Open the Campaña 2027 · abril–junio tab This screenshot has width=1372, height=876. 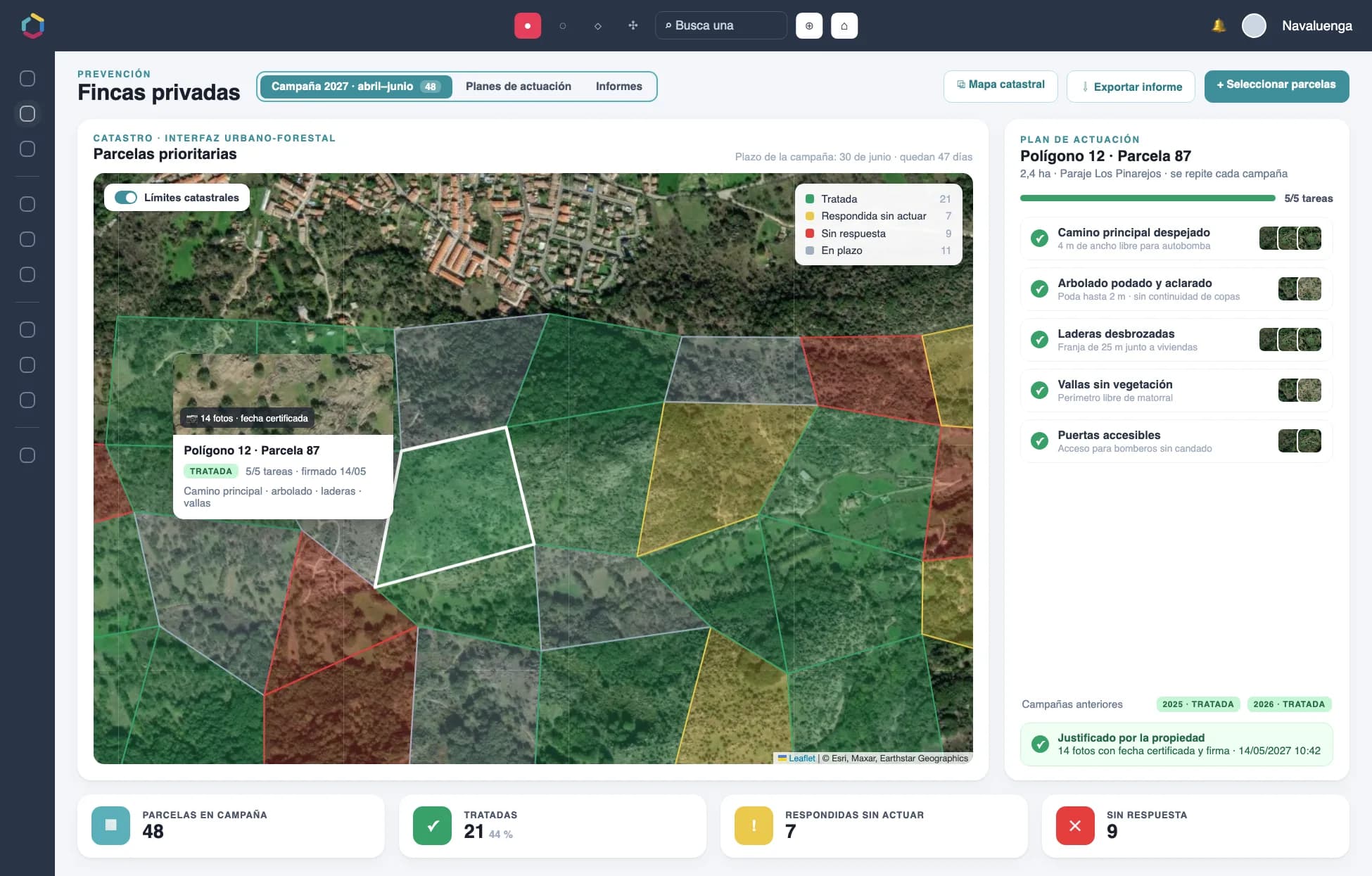356,87
